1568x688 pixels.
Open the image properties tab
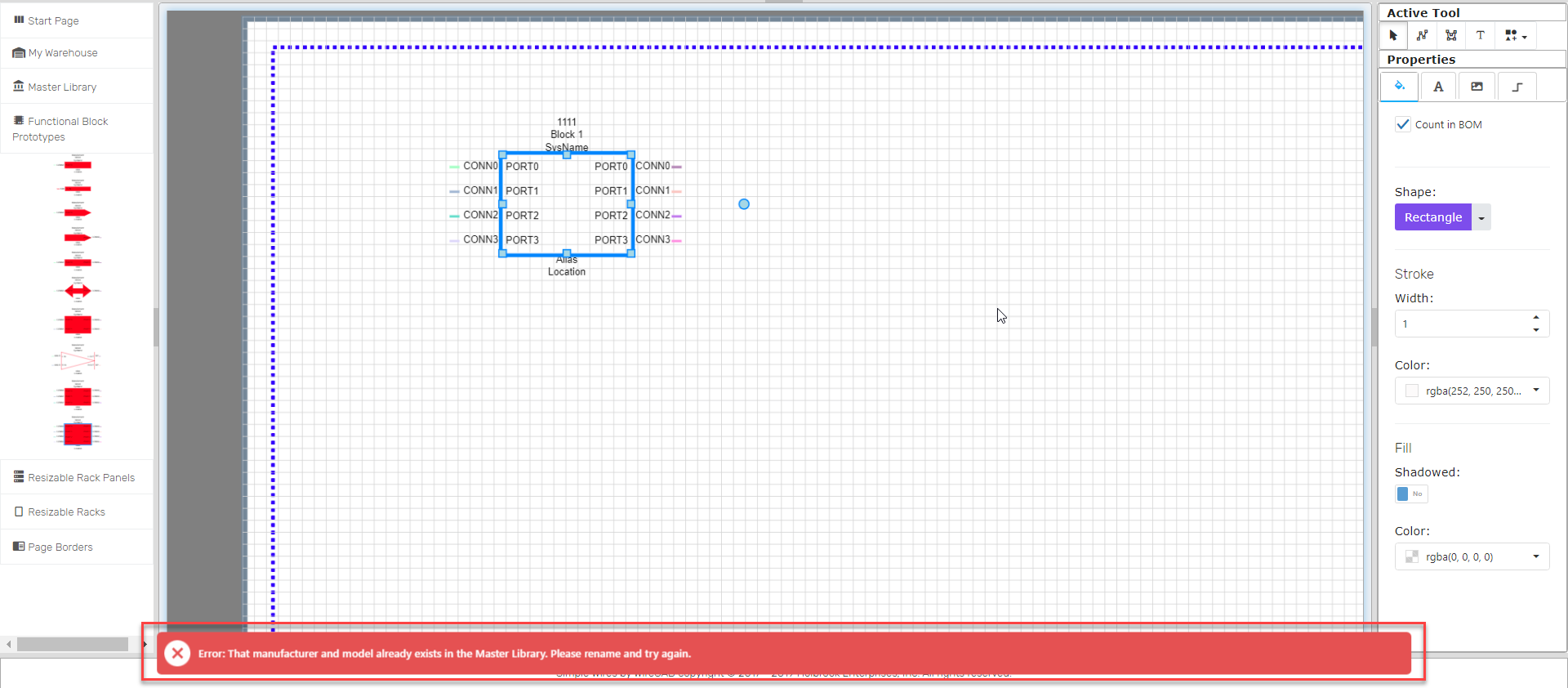click(1477, 87)
